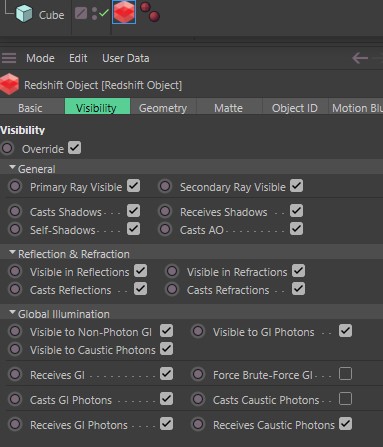Click the visibility dots next to Cube
The width and height of the screenshot is (383, 447).
click(x=95, y=14)
